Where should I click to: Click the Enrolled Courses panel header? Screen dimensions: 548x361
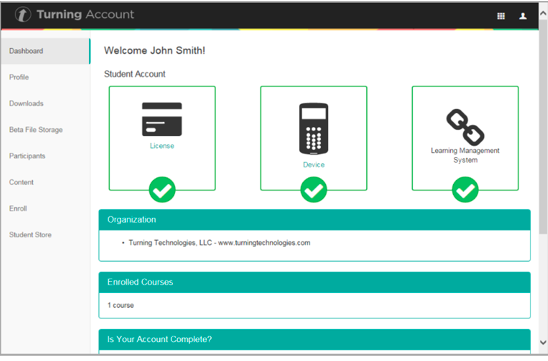click(315, 282)
